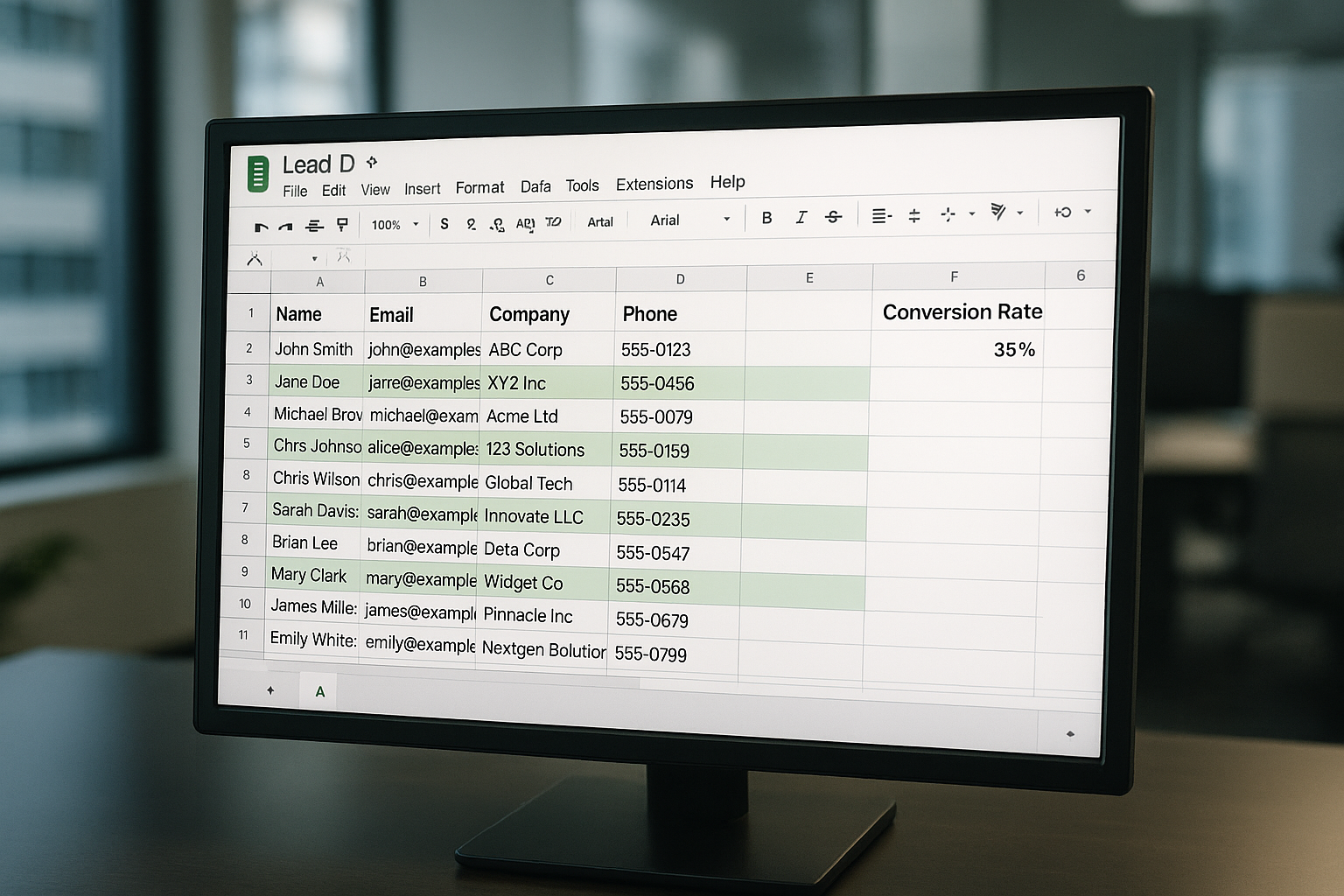Click the green Sheets logo icon

[x=256, y=173]
